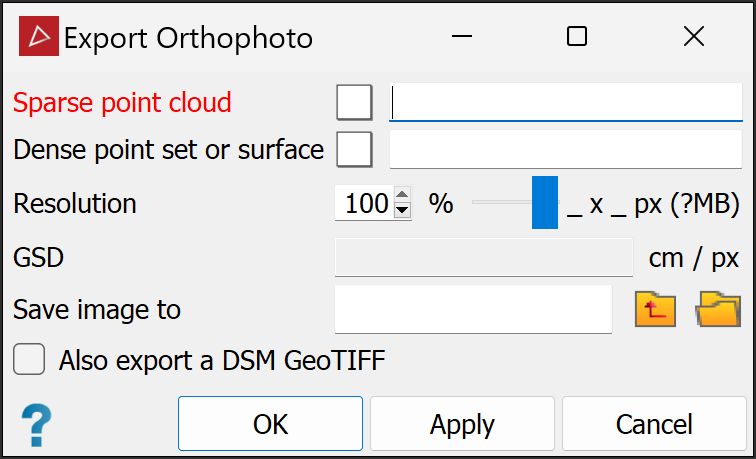Increase Resolution with the up arrow
756x459 pixels.
pos(402,196)
